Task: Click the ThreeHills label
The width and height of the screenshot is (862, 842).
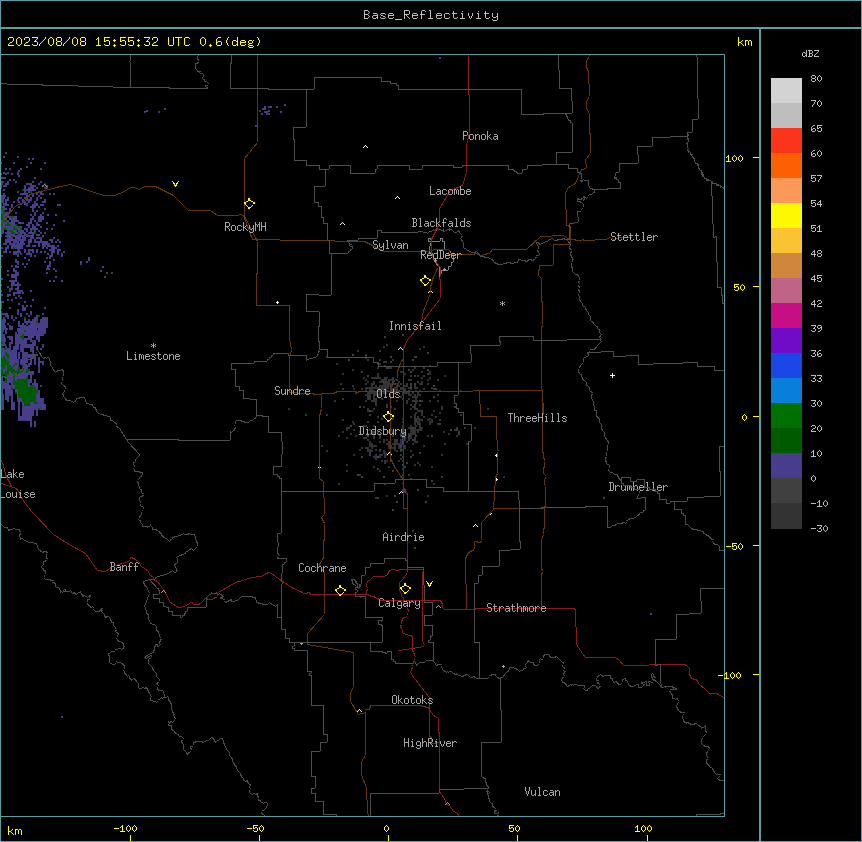Action: point(537,418)
